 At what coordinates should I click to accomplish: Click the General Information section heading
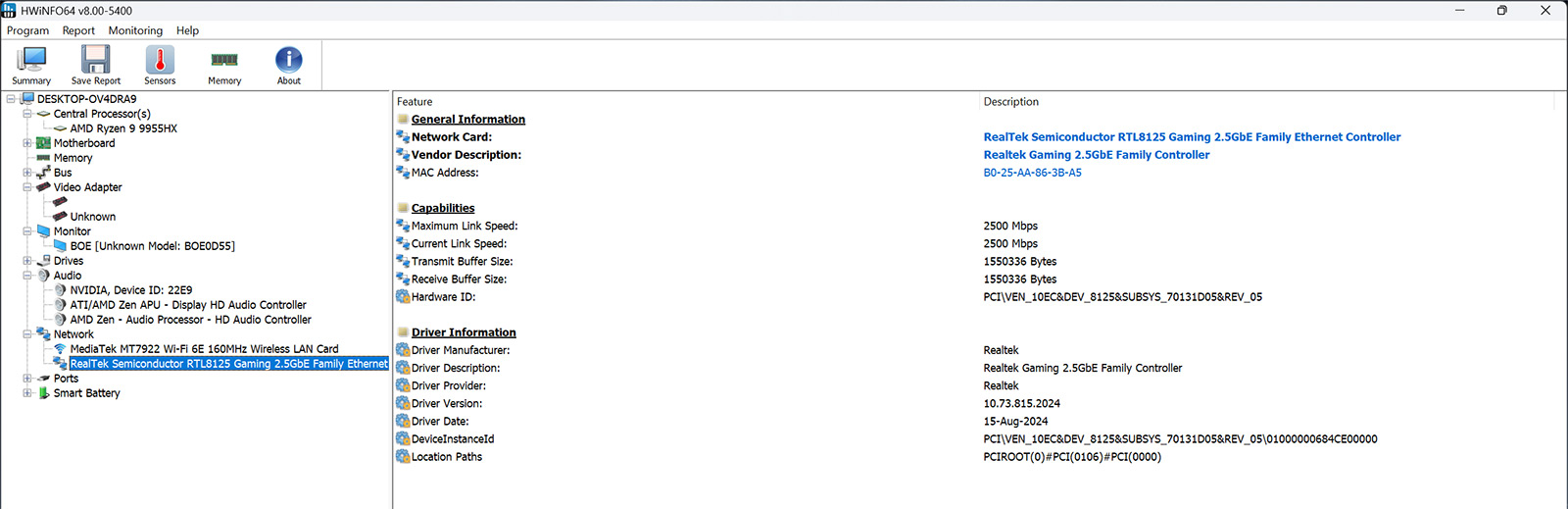tap(468, 120)
